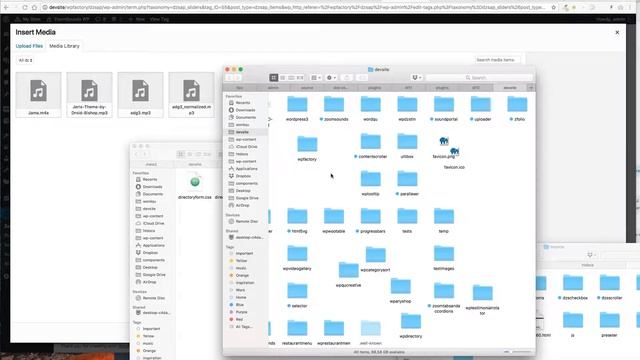Image resolution: width=640 pixels, height=360 pixels.
Task: Select the uploader folder
Action: 480,109
